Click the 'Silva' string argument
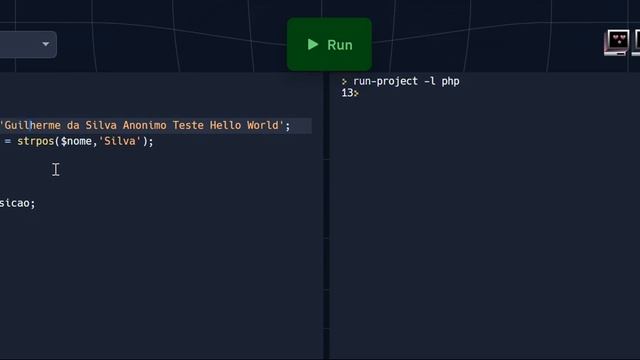640x360 pixels. (x=120, y=141)
